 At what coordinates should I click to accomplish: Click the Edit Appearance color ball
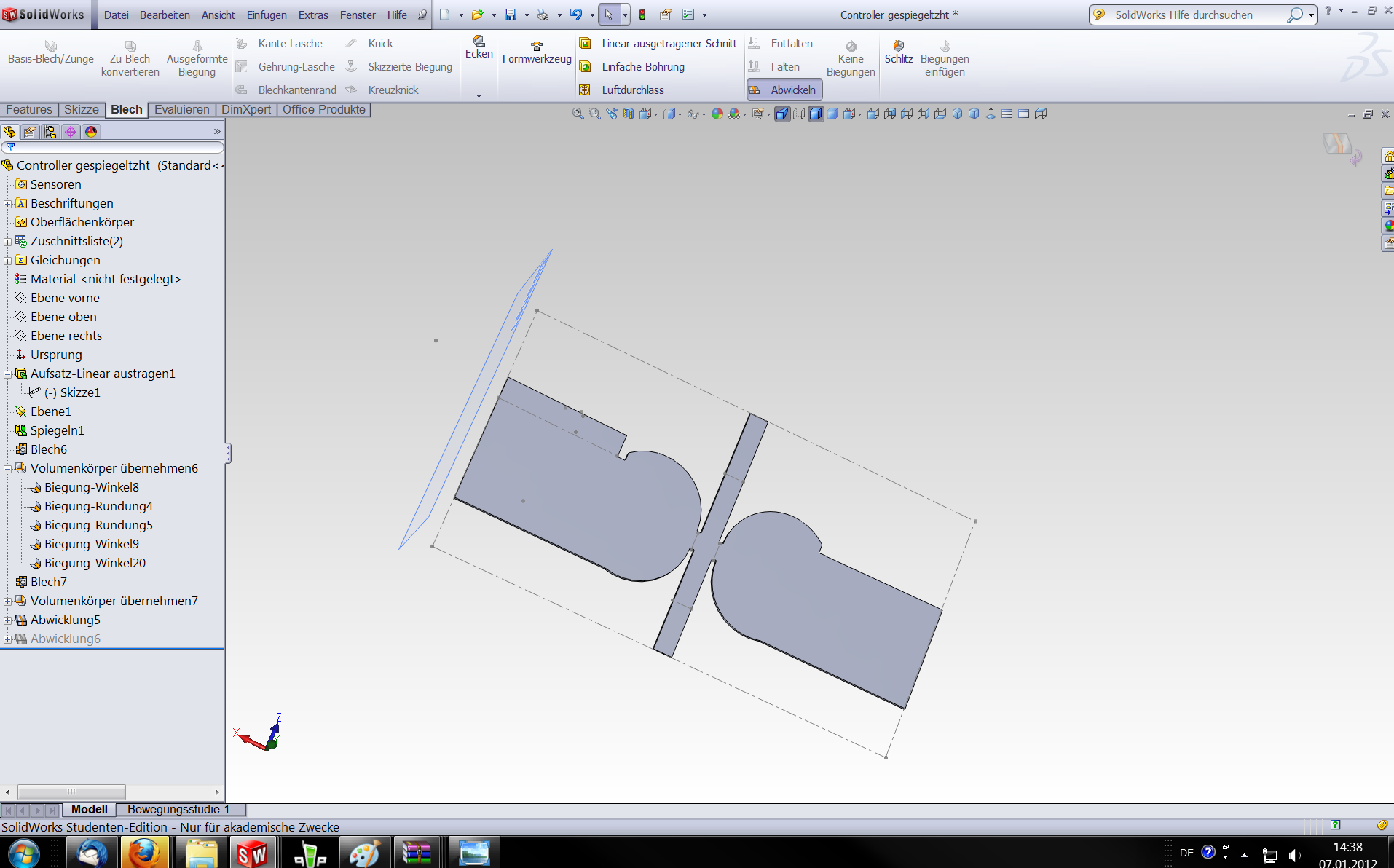717,114
